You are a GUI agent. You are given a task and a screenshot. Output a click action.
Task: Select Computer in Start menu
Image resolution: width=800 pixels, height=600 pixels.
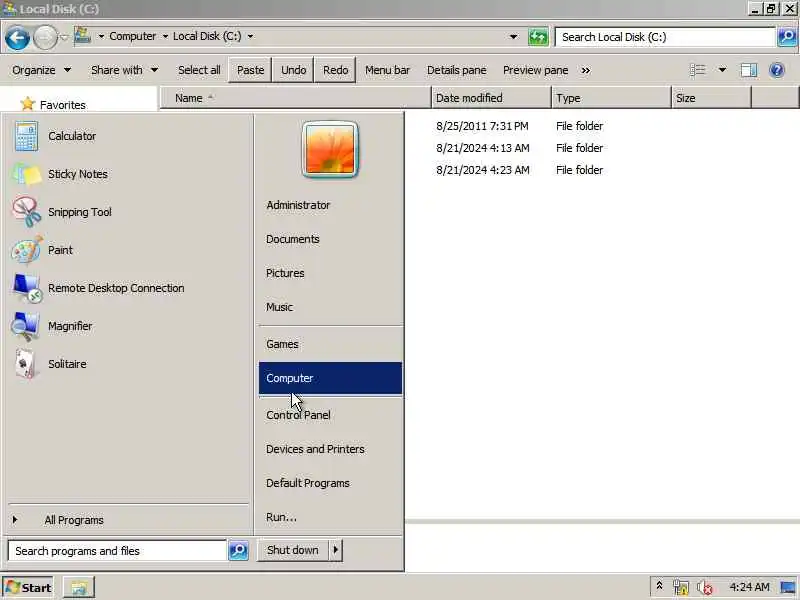(330, 378)
